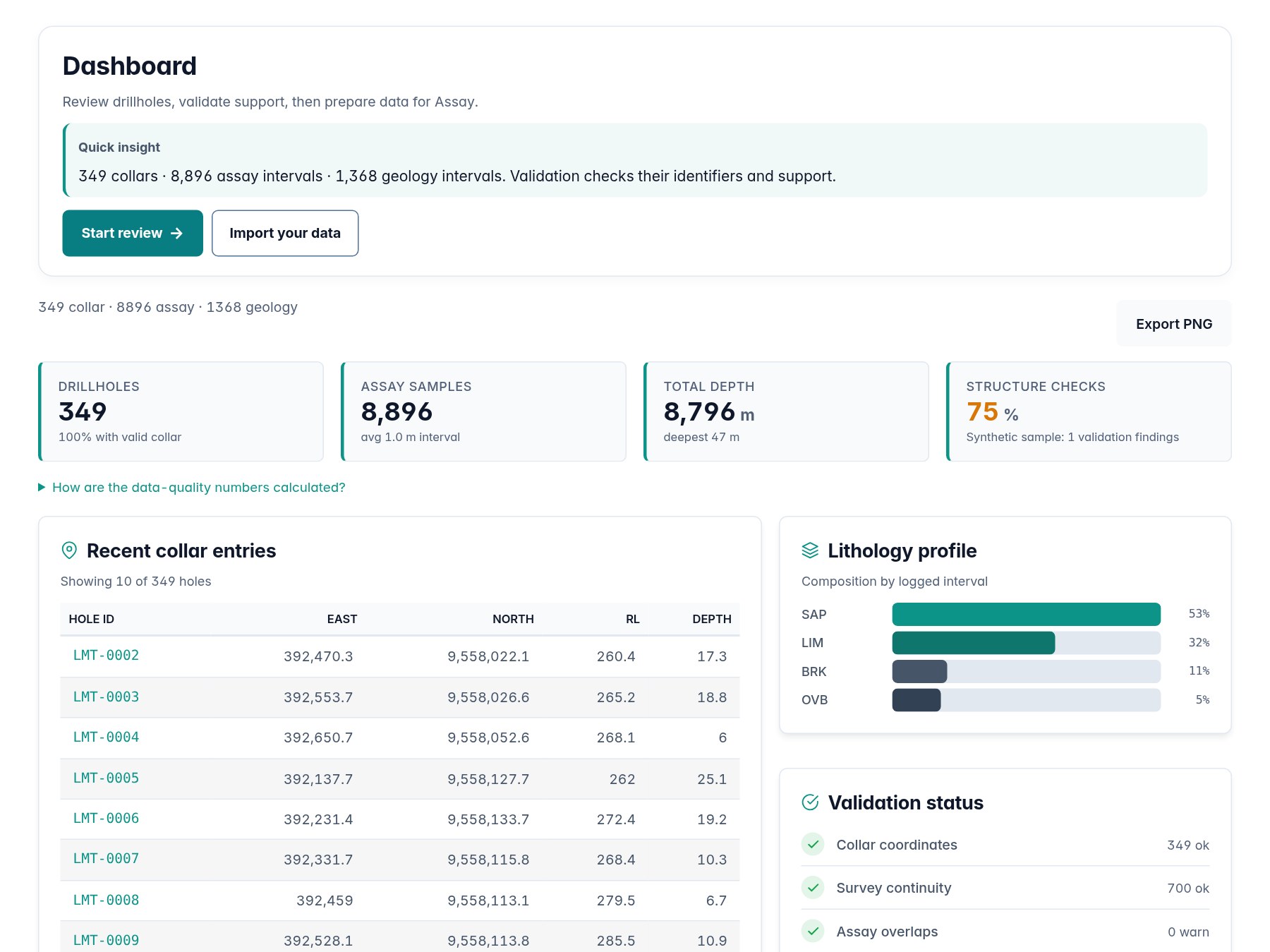
Task: Open hole LMT-0007
Action: tap(106, 859)
